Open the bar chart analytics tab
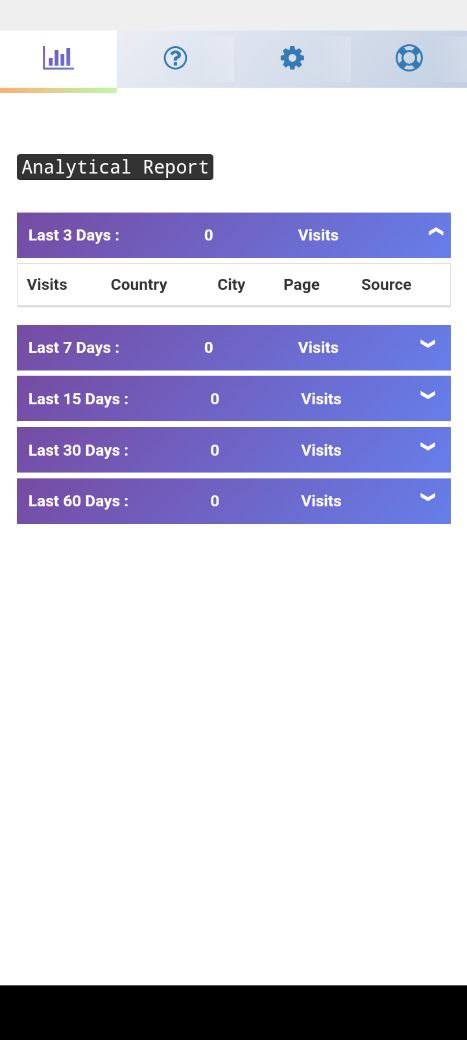This screenshot has height=1040, width=467. coord(58,58)
